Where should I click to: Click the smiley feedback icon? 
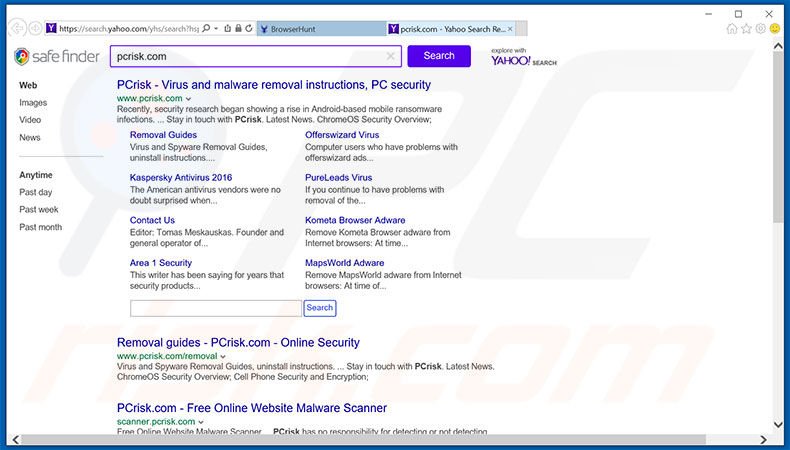775,29
